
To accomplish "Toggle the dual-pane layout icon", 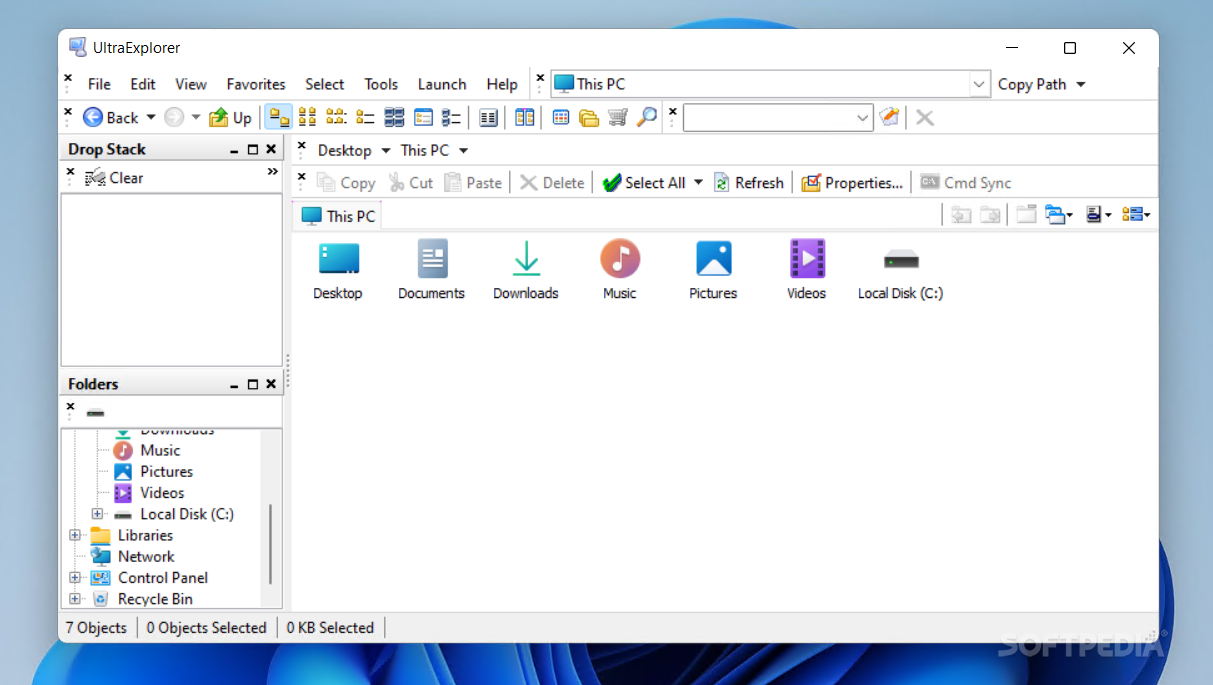I will 525,117.
